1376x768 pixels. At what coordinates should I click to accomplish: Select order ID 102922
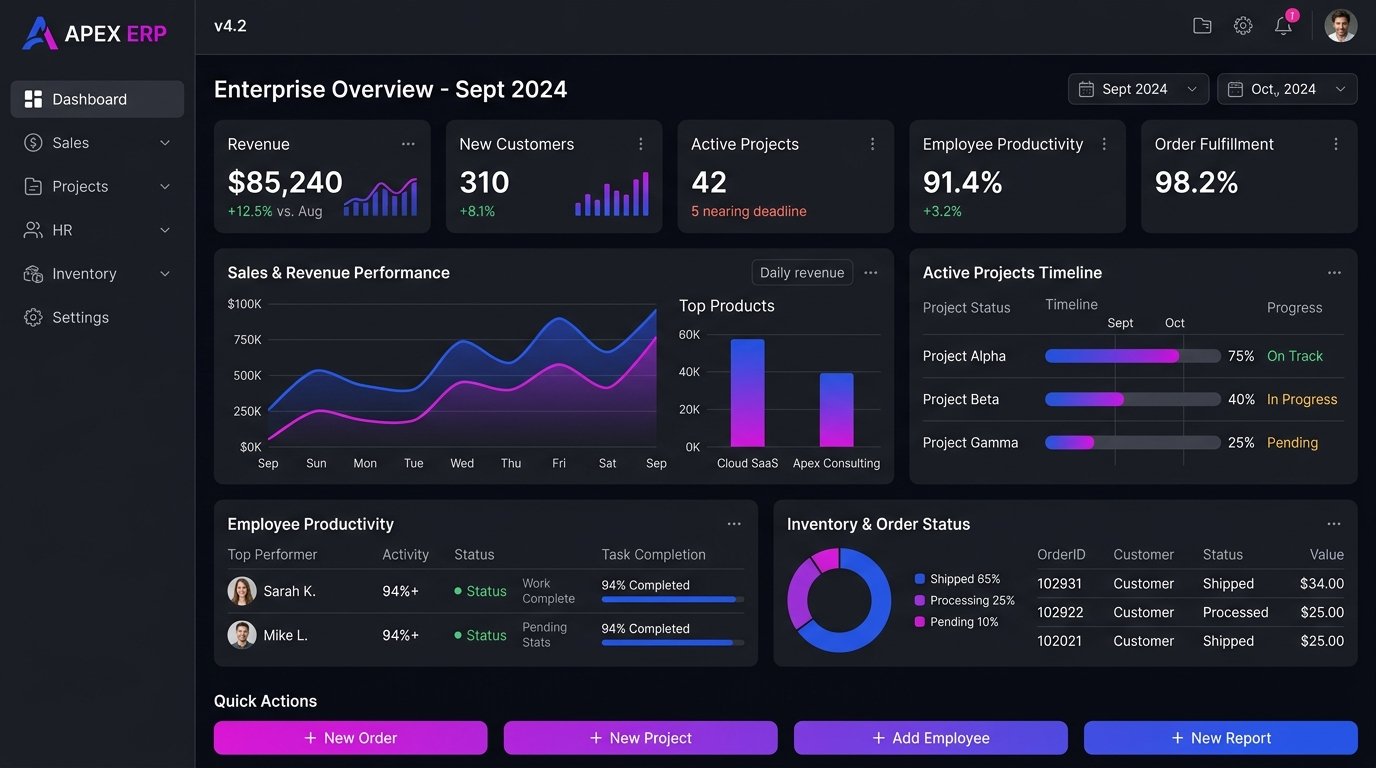point(1060,613)
